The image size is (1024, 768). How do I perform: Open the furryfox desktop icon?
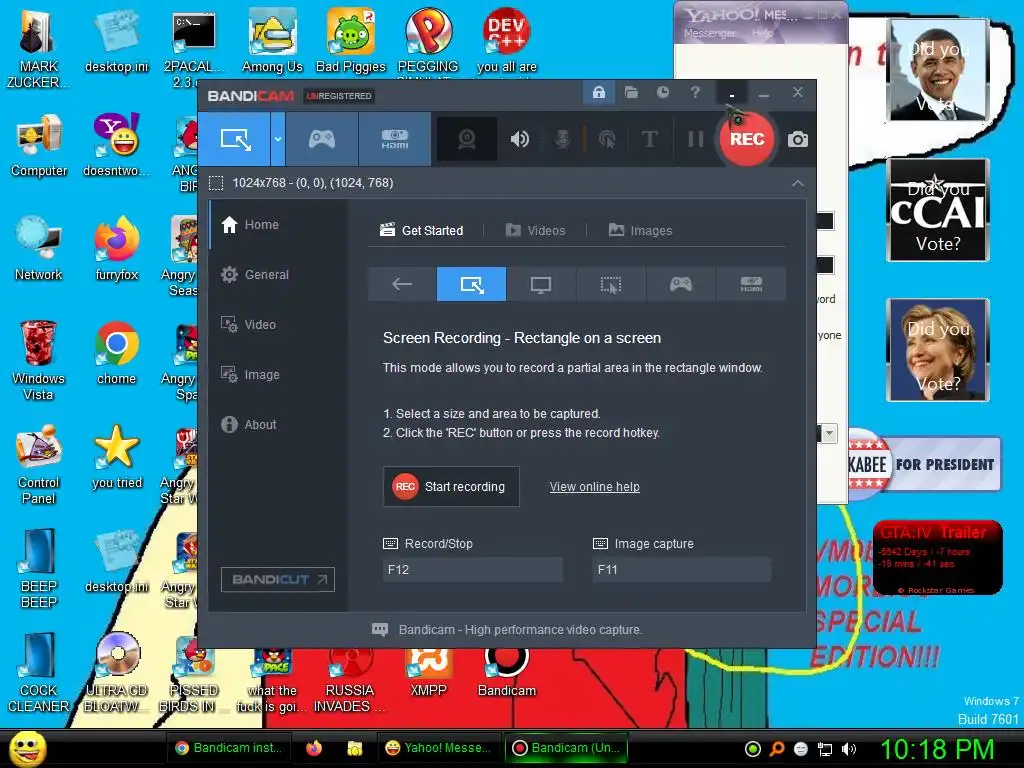coord(116,248)
